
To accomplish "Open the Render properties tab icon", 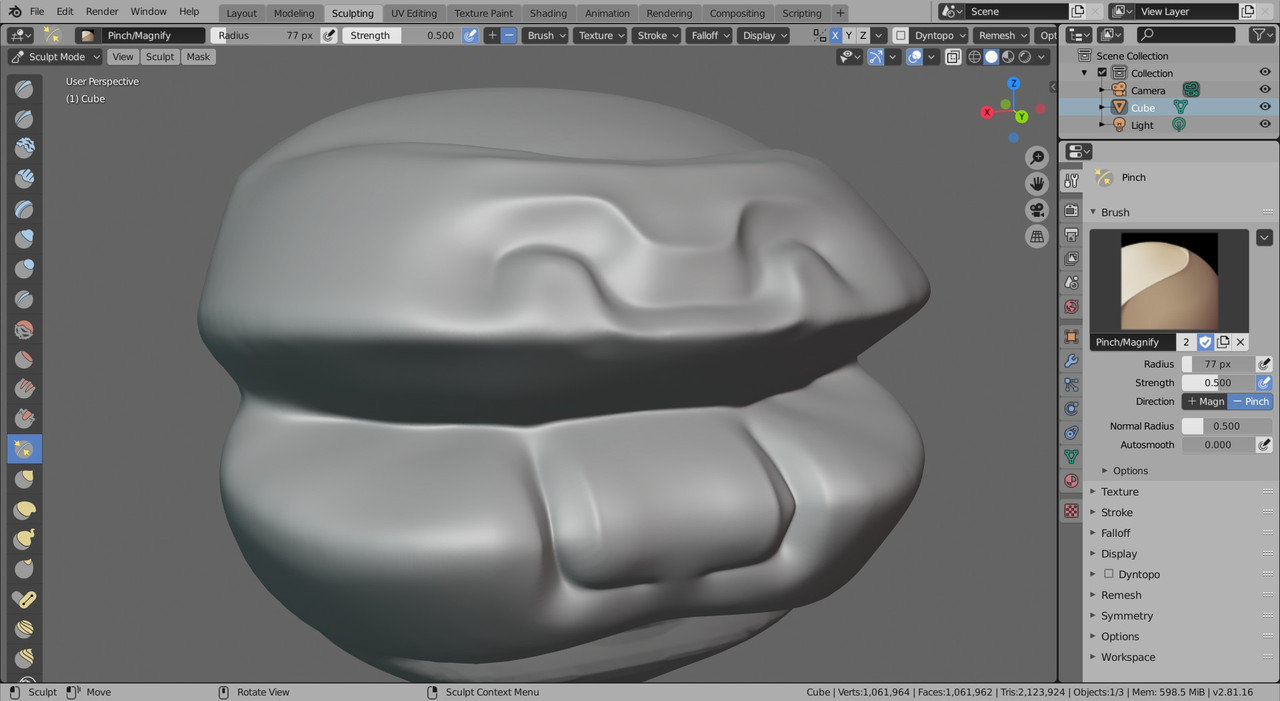I will 1071,210.
